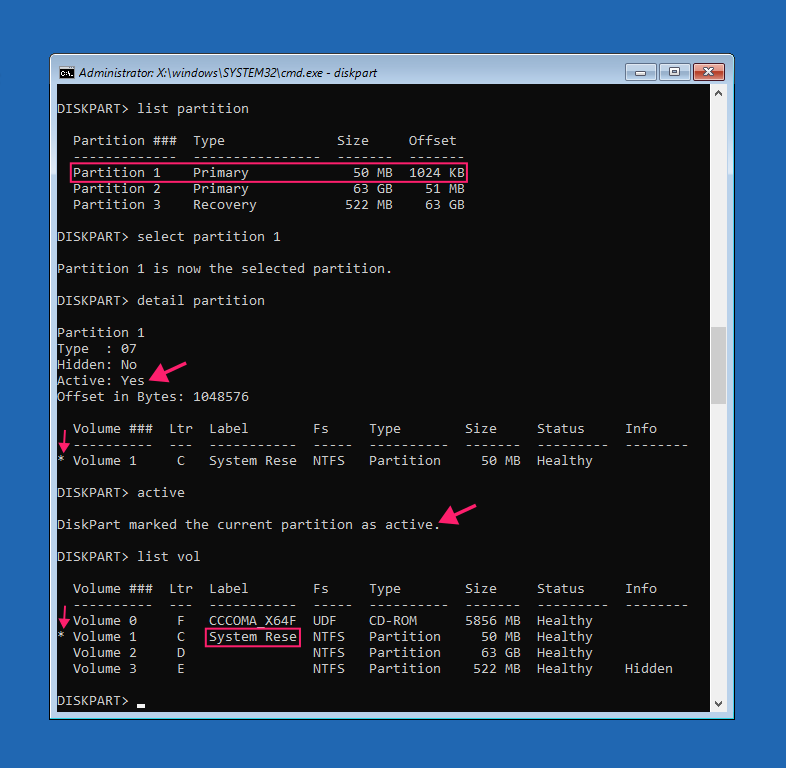Click the 'Active: Yes' line

point(101,381)
